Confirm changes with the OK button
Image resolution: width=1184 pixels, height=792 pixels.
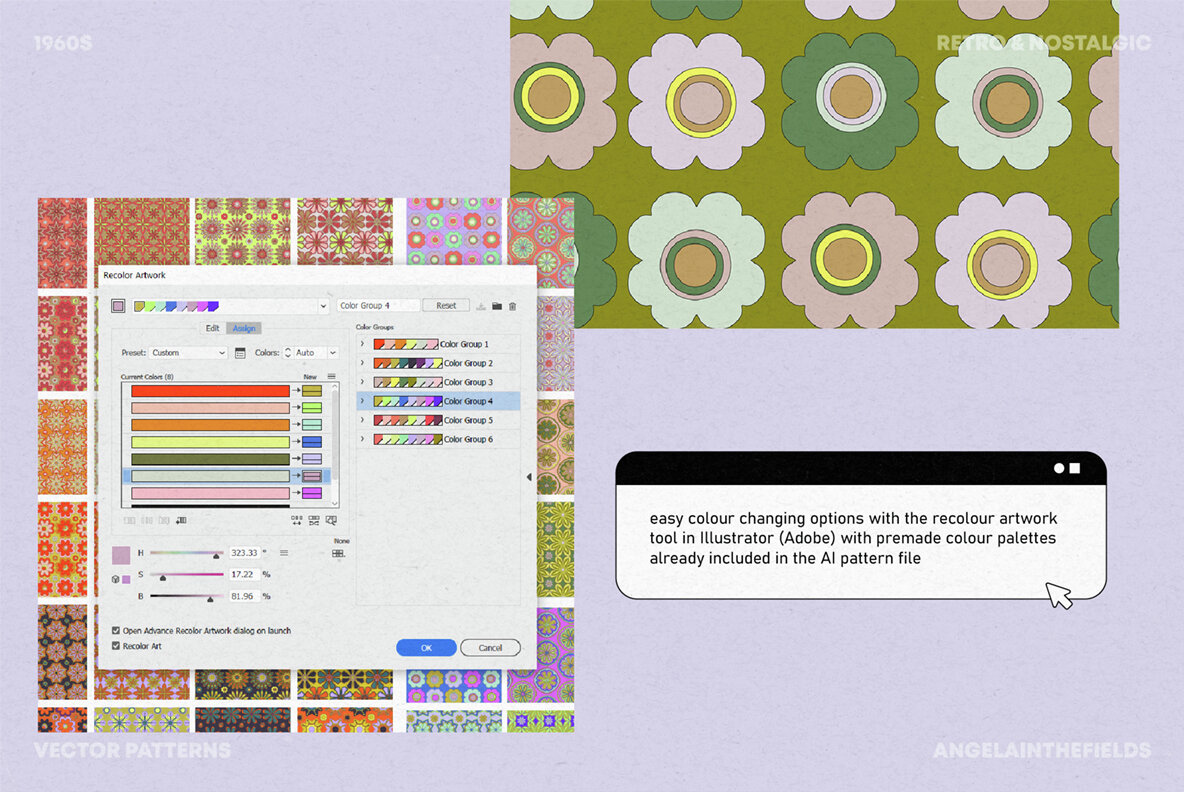tap(425, 647)
